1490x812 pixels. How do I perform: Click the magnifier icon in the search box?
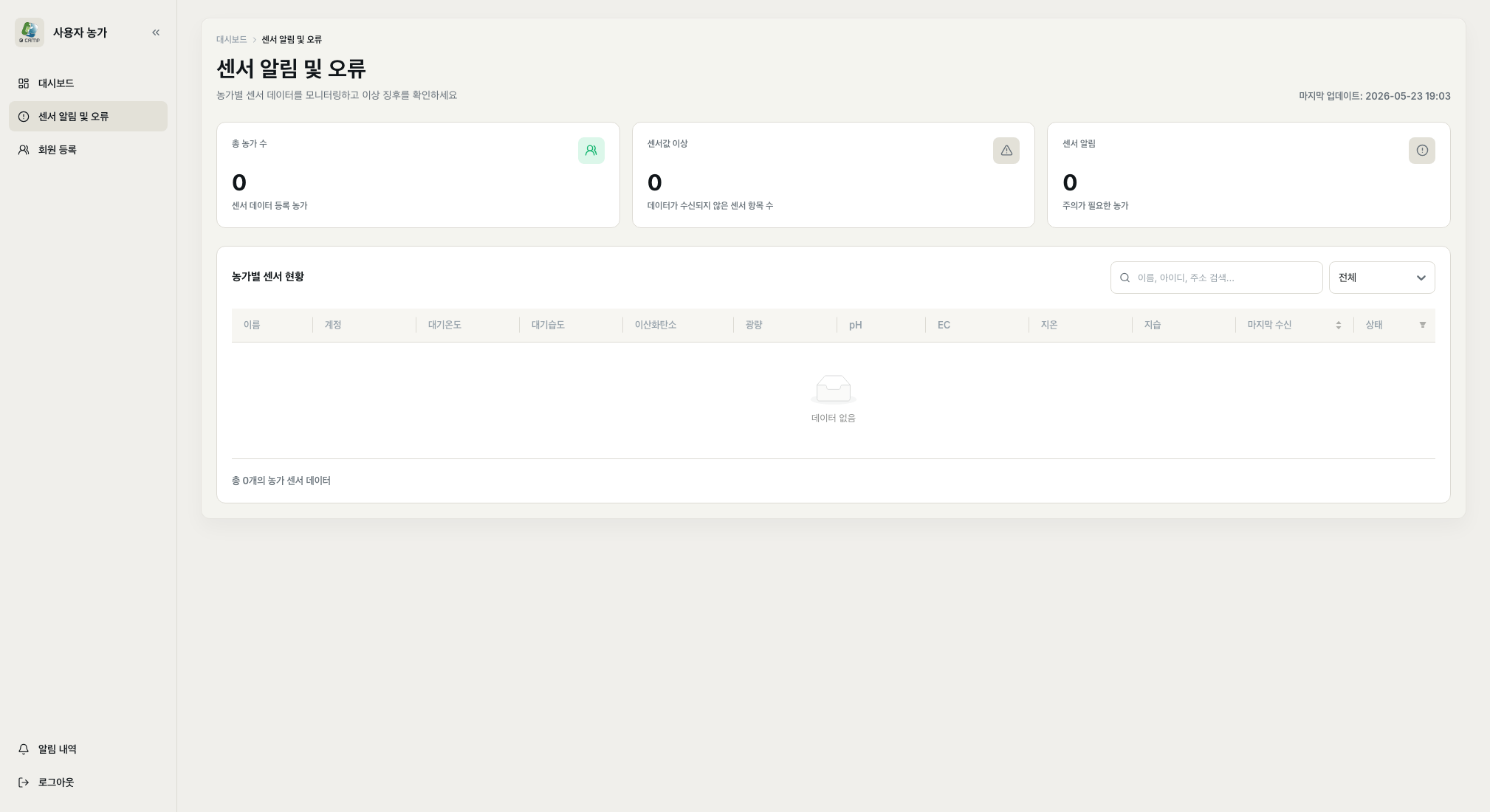(1125, 278)
